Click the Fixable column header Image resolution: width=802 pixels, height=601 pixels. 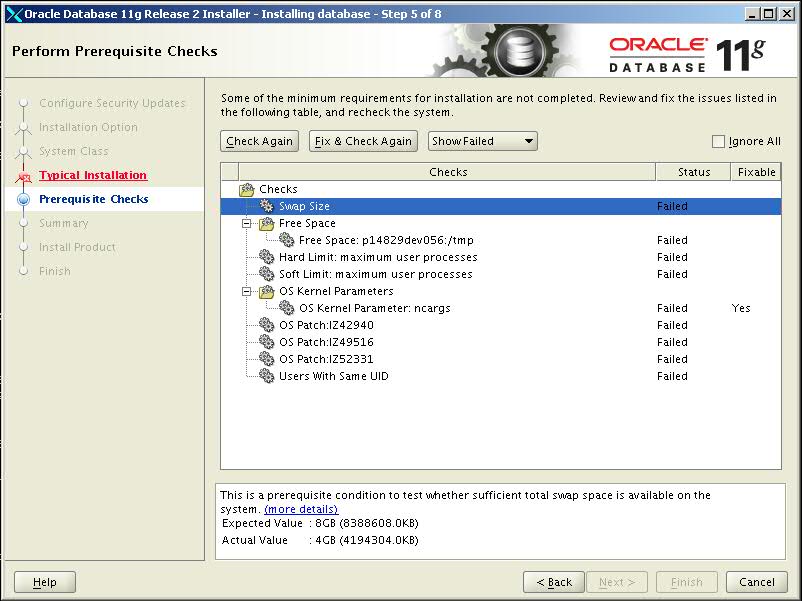(x=756, y=172)
